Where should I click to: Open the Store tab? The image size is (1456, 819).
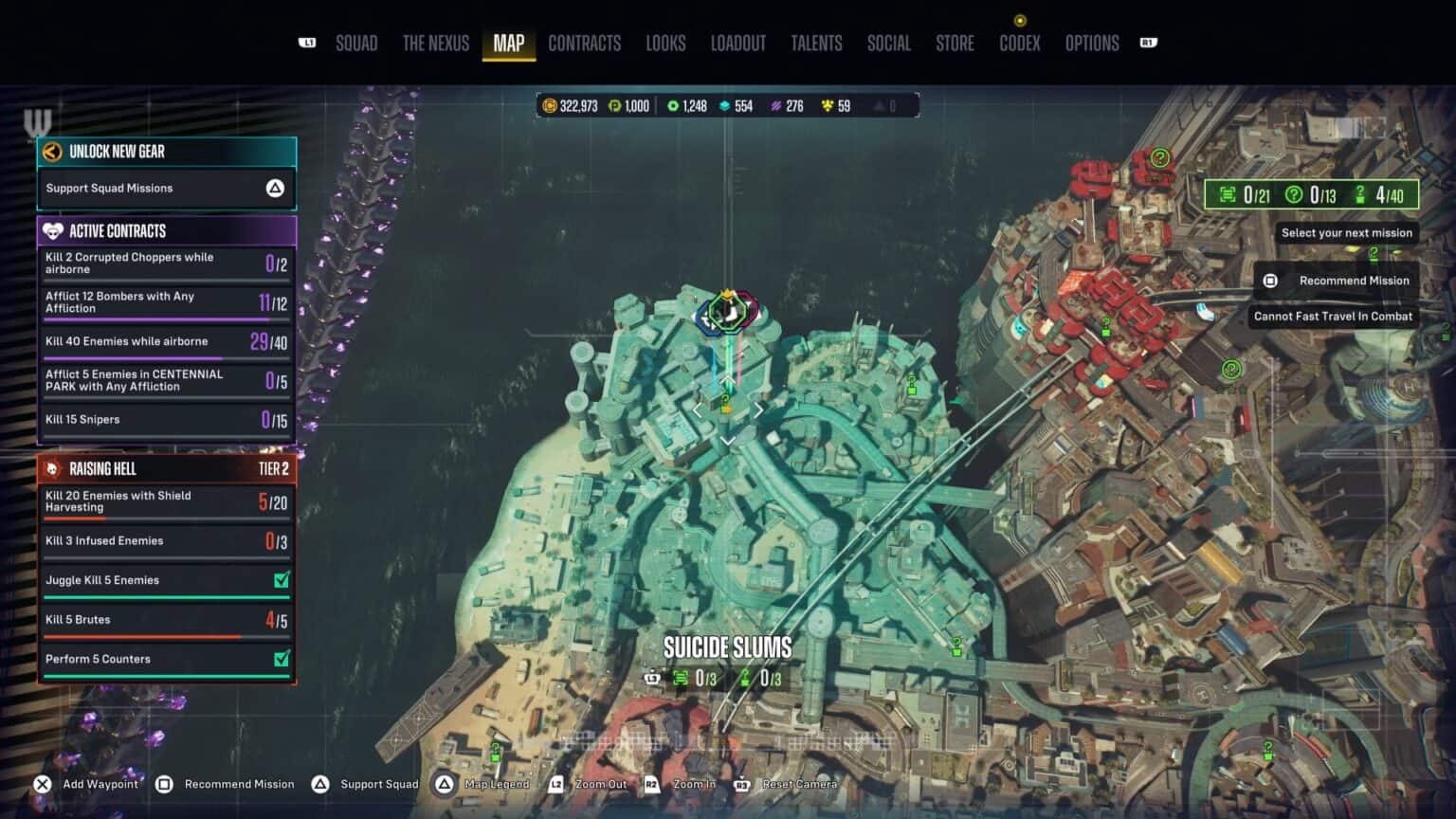click(955, 43)
